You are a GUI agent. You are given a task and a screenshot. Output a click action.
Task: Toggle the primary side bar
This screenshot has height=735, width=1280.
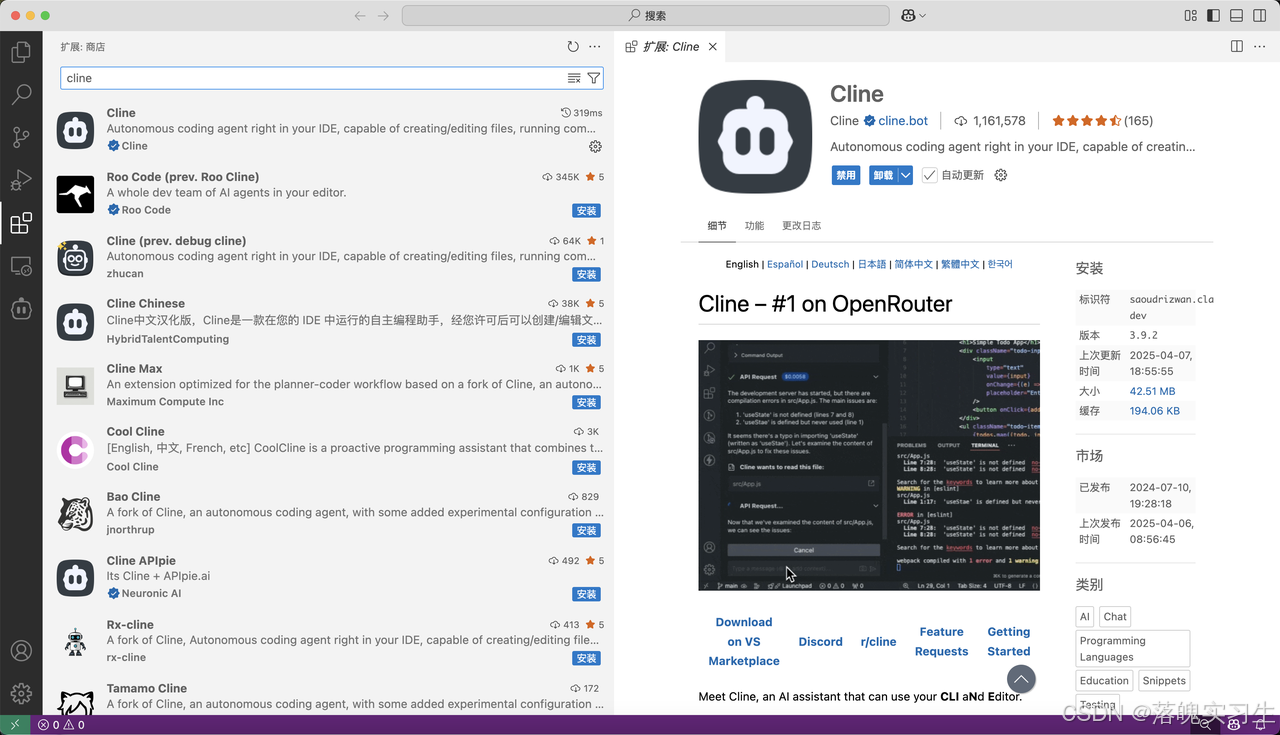[x=1214, y=16]
